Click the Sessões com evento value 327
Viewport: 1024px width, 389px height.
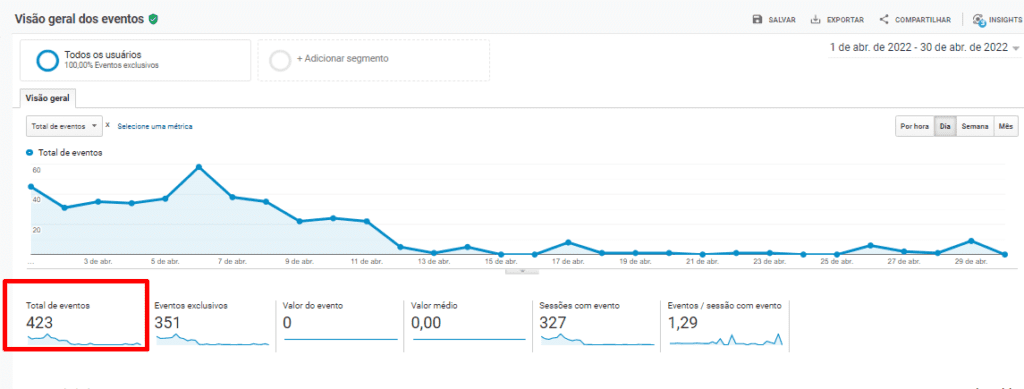pos(553,322)
